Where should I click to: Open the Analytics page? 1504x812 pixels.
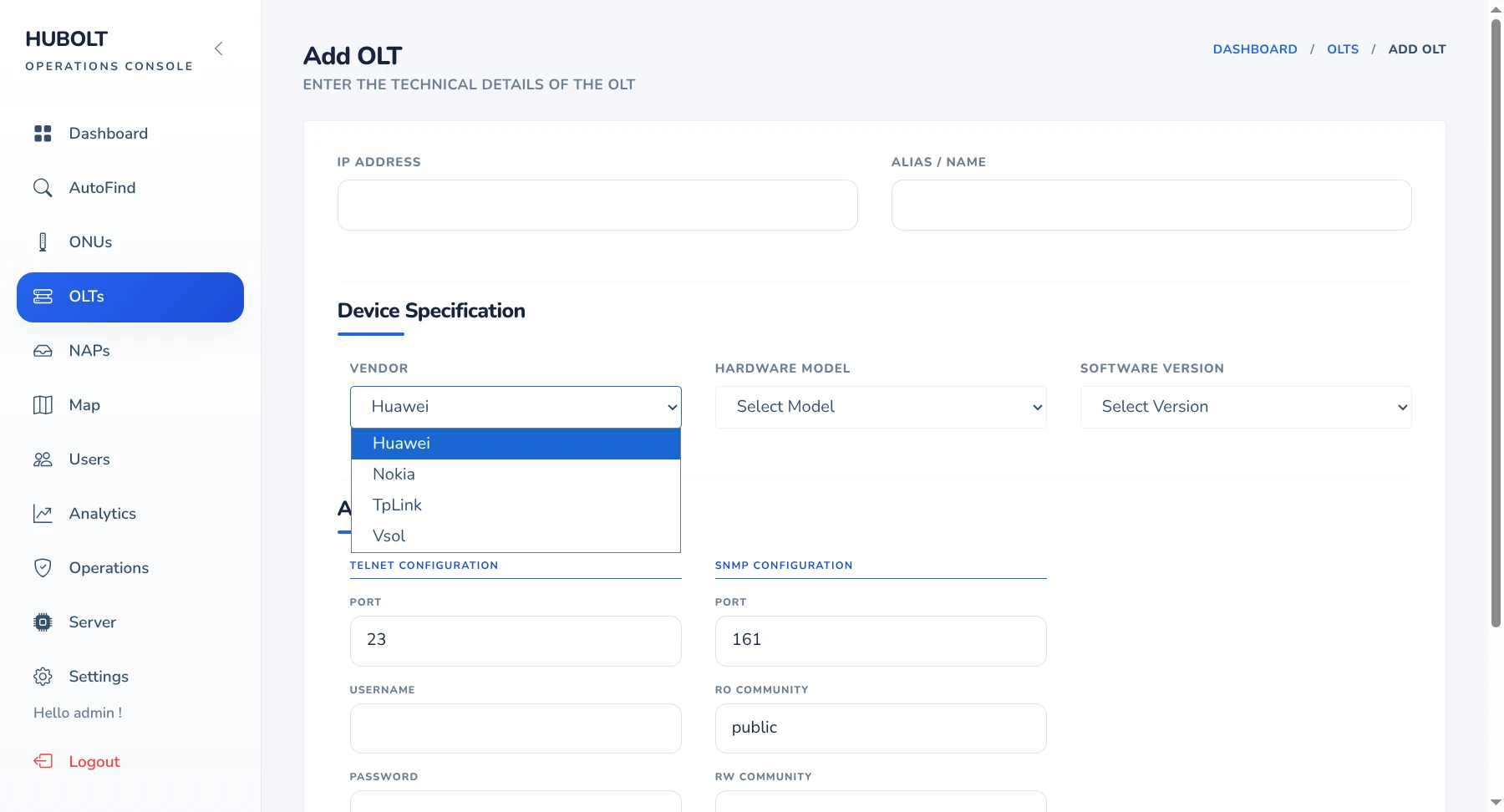tap(130, 514)
